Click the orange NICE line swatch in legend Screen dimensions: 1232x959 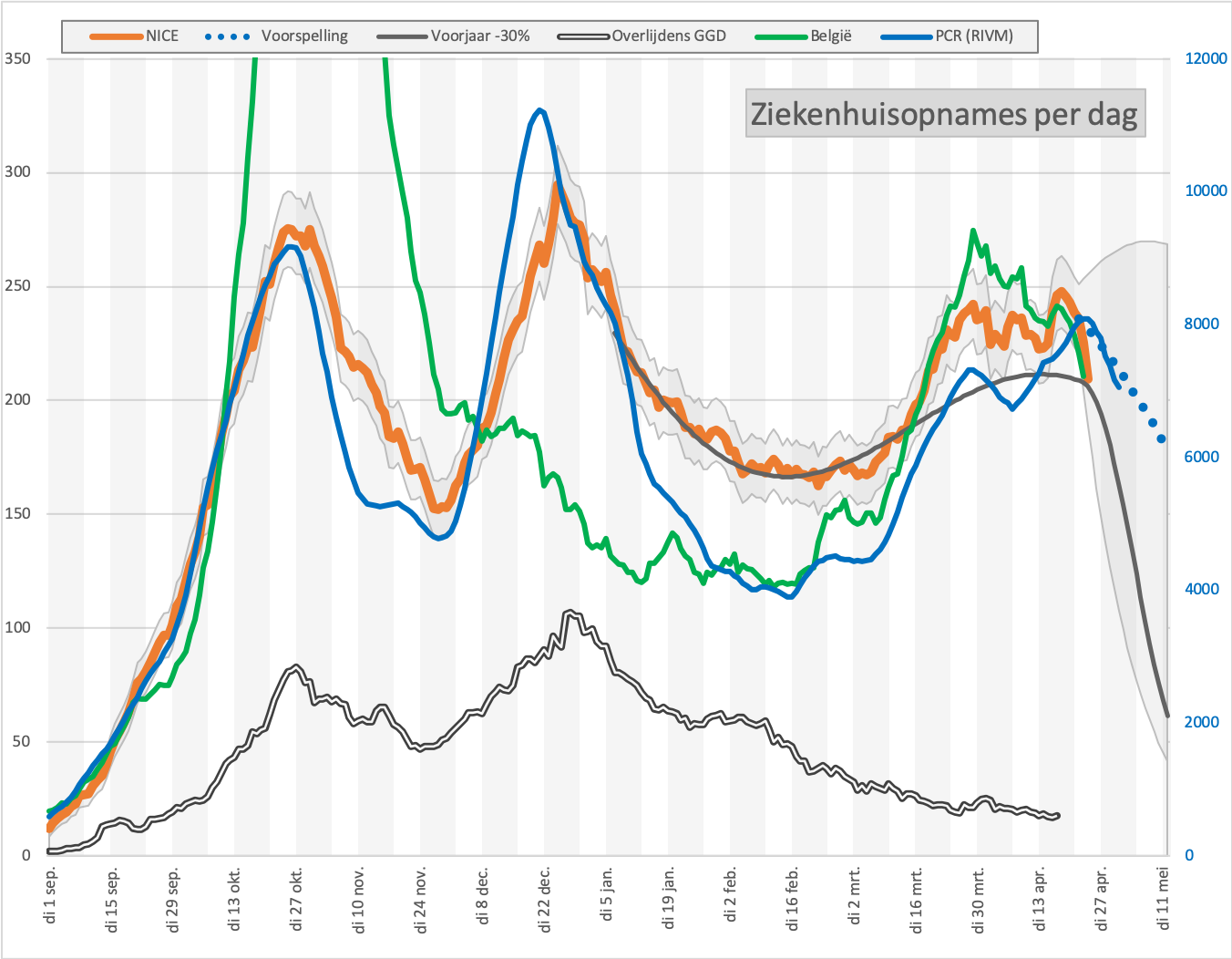(x=116, y=36)
